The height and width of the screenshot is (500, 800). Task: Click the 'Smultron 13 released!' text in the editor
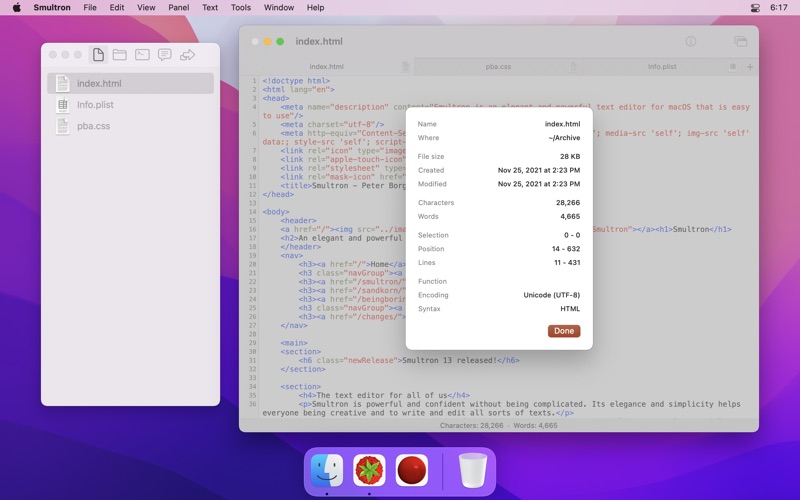click(449, 360)
